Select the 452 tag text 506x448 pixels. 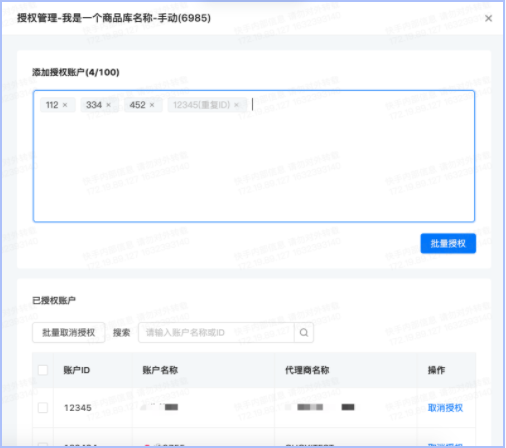(x=138, y=105)
